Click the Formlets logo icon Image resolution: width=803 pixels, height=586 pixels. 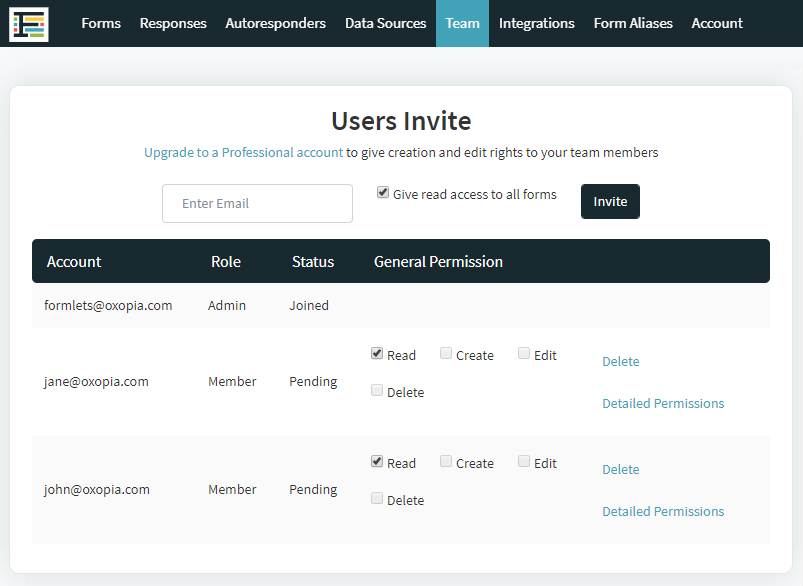point(29,24)
